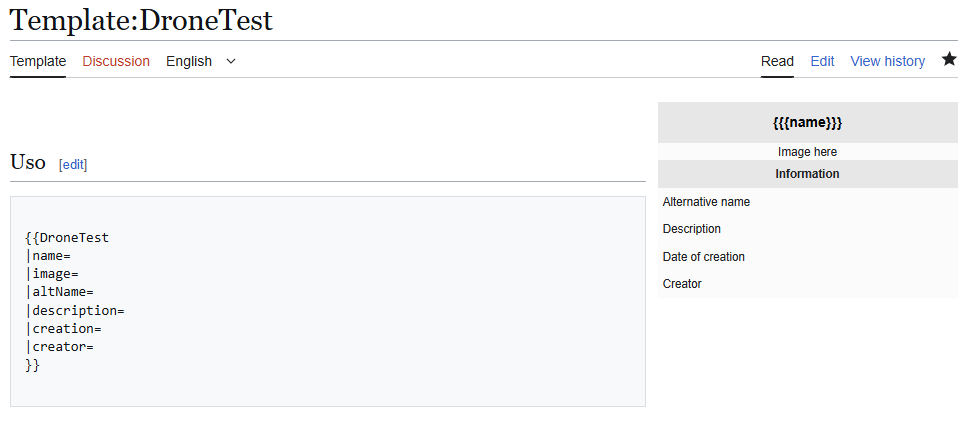This screenshot has width=966, height=426.
Task: Select the Read view tab
Action: 777,61
